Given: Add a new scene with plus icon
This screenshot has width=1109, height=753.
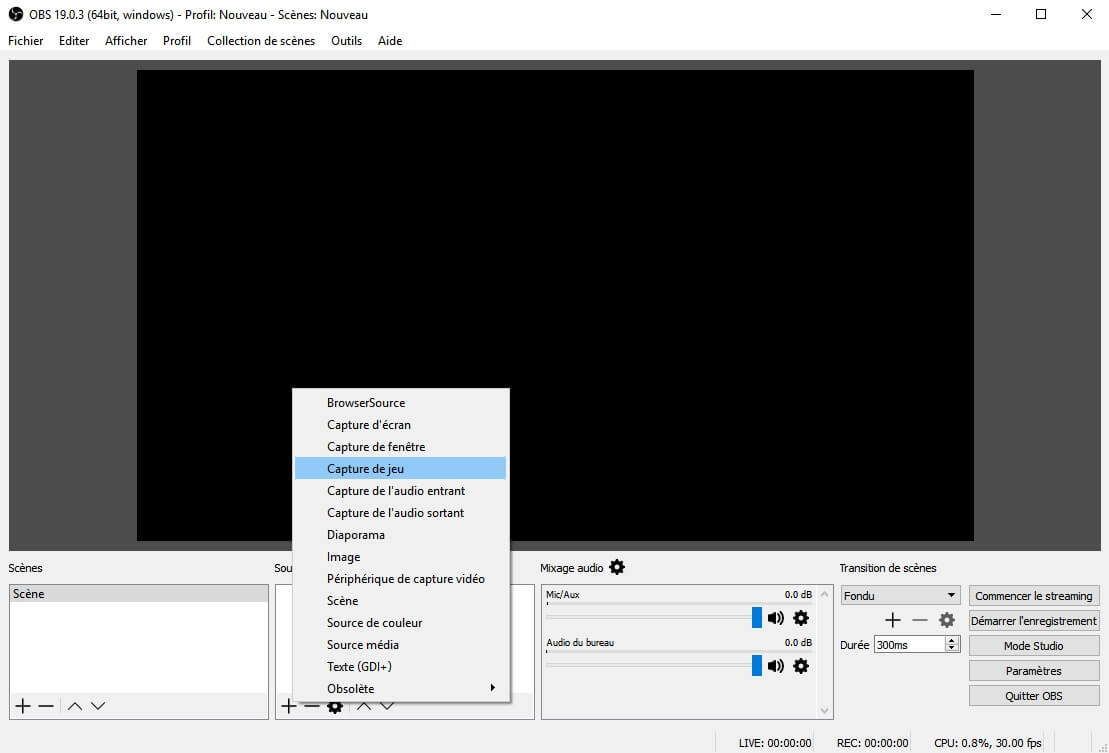Looking at the screenshot, I should (23, 706).
